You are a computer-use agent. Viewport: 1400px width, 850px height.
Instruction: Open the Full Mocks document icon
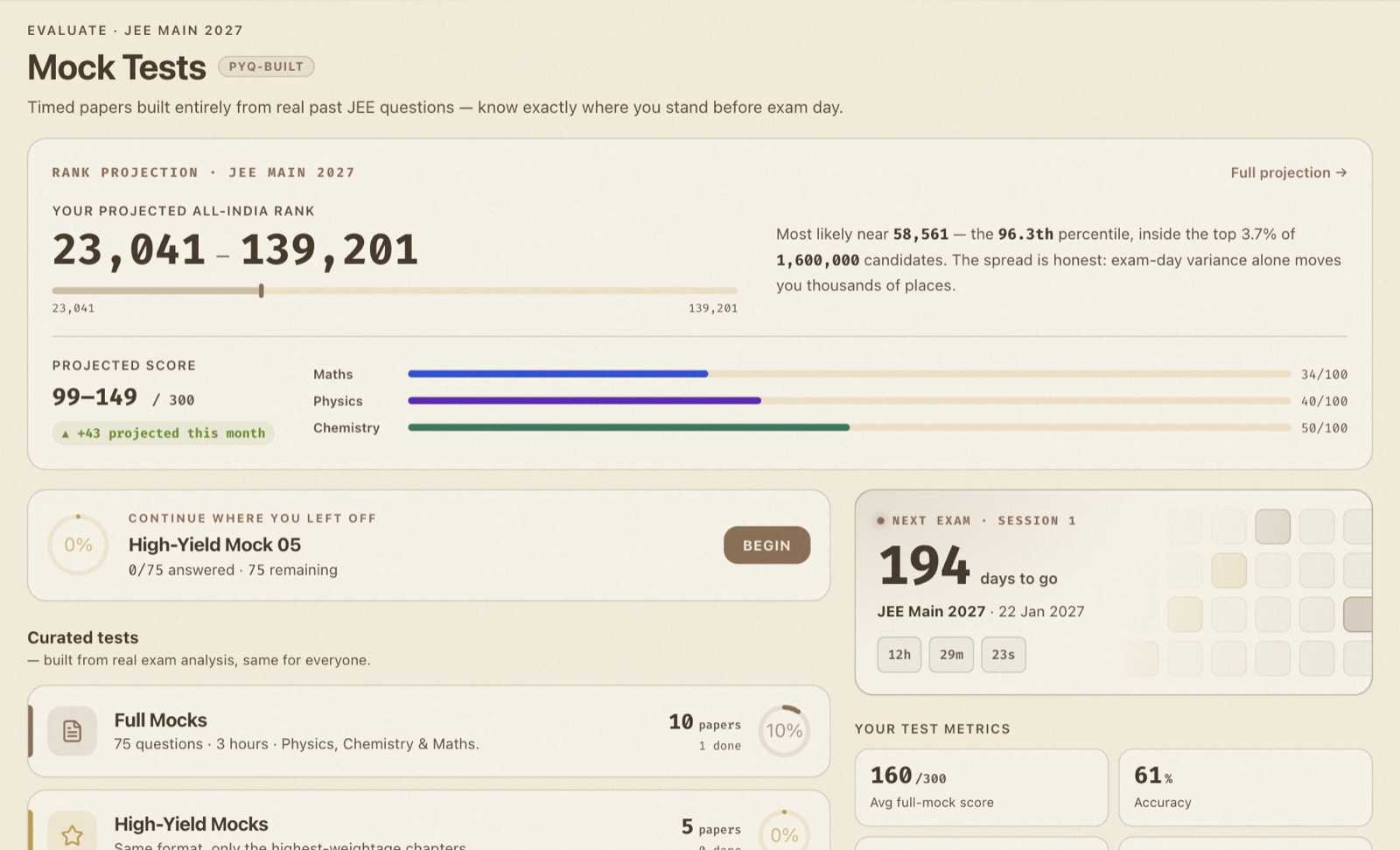pyautogui.click(x=72, y=731)
